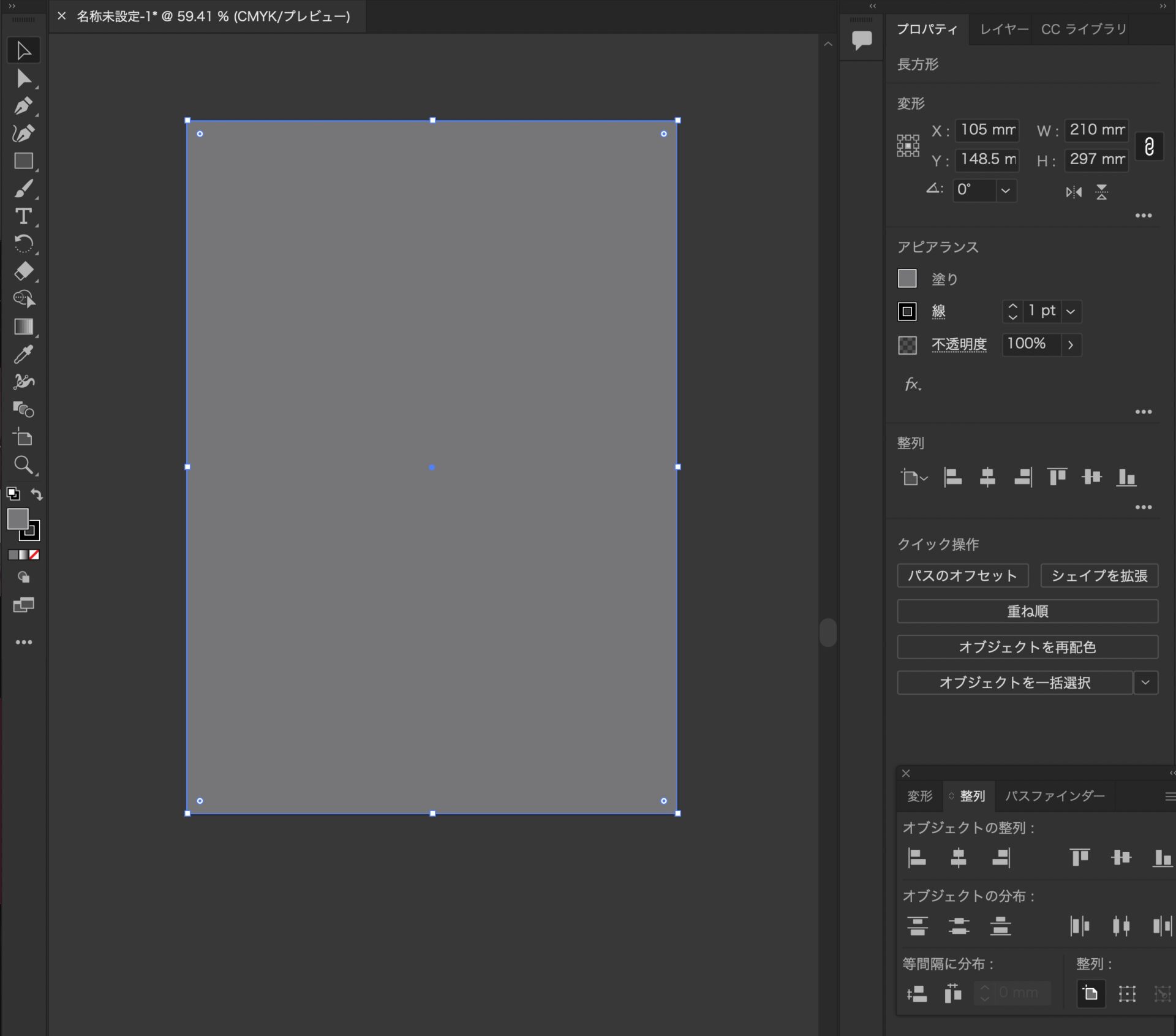Select the Eraser tool

[23, 271]
